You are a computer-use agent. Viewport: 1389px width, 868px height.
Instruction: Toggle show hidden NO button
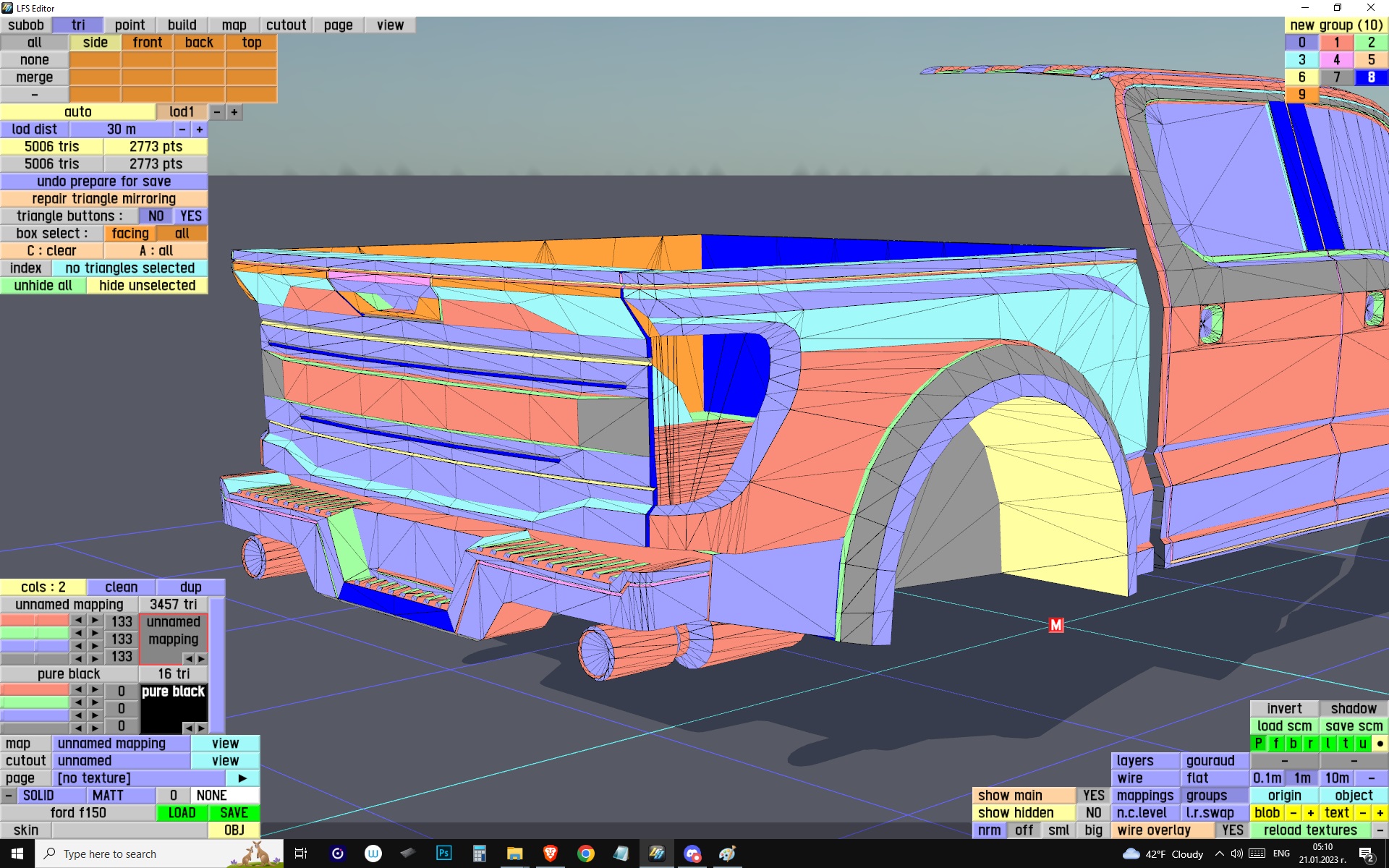(x=1093, y=813)
